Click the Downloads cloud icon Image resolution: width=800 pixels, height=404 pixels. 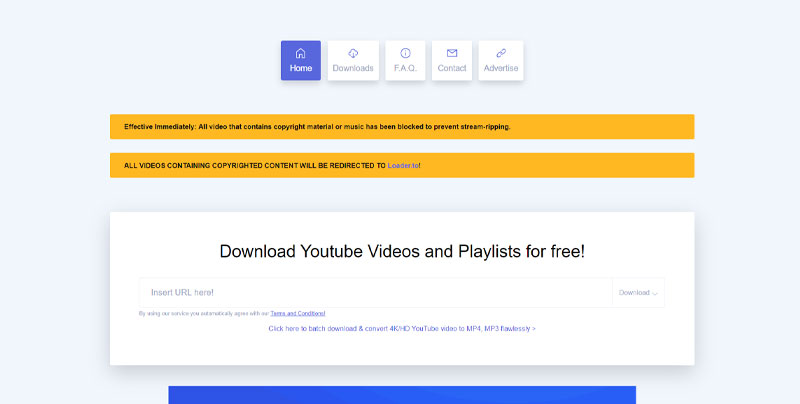point(353,53)
